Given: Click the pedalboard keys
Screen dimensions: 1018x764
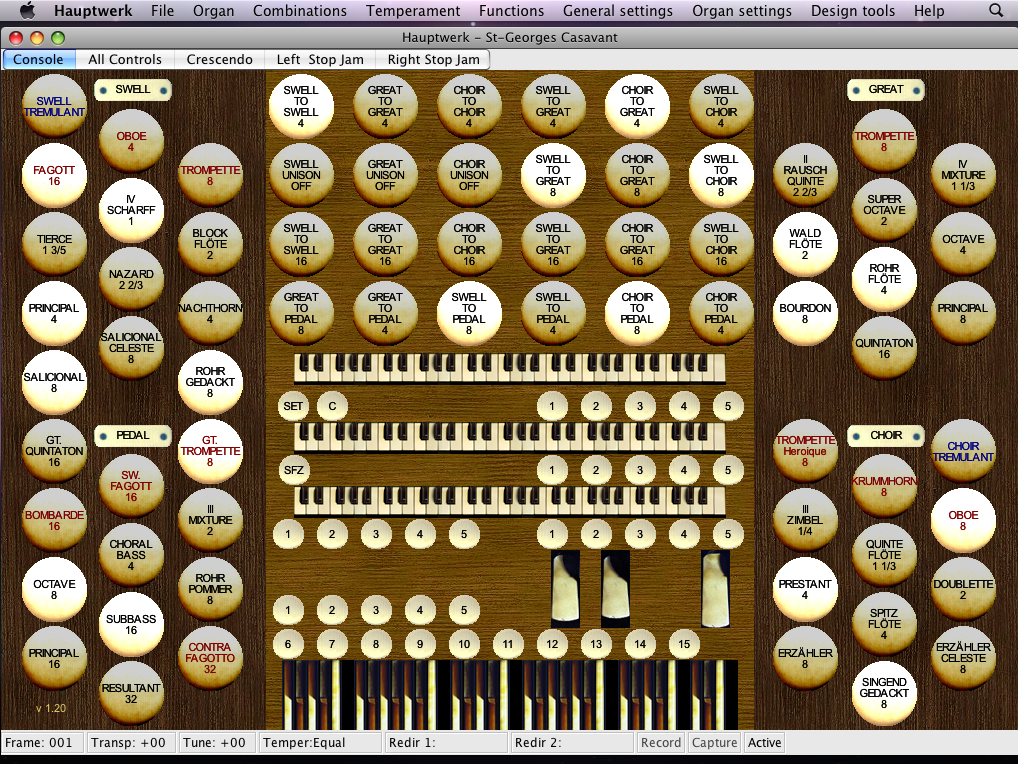Looking at the screenshot, I should coord(510,695).
